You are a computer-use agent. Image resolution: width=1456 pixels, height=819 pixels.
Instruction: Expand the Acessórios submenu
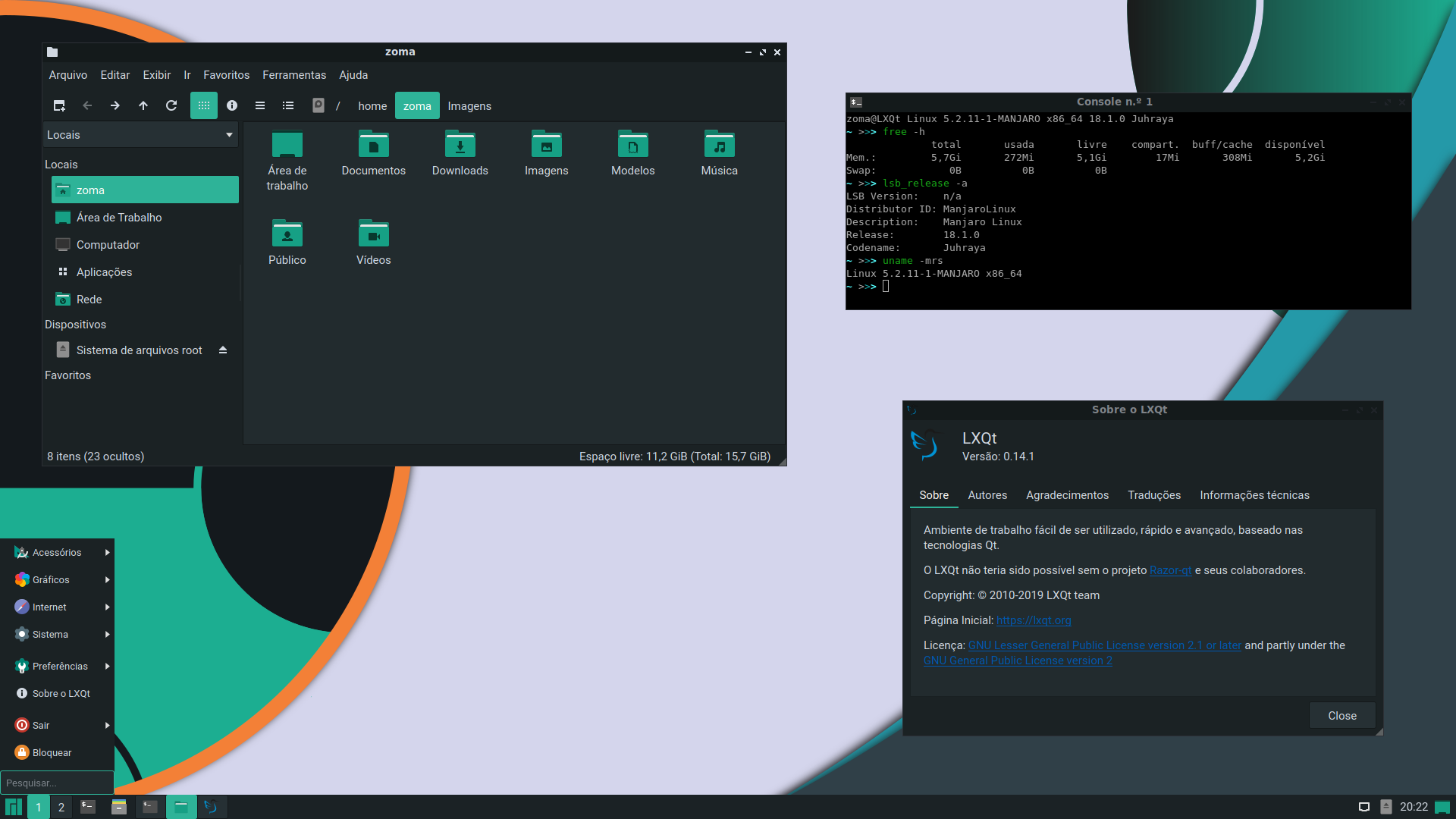click(x=58, y=553)
